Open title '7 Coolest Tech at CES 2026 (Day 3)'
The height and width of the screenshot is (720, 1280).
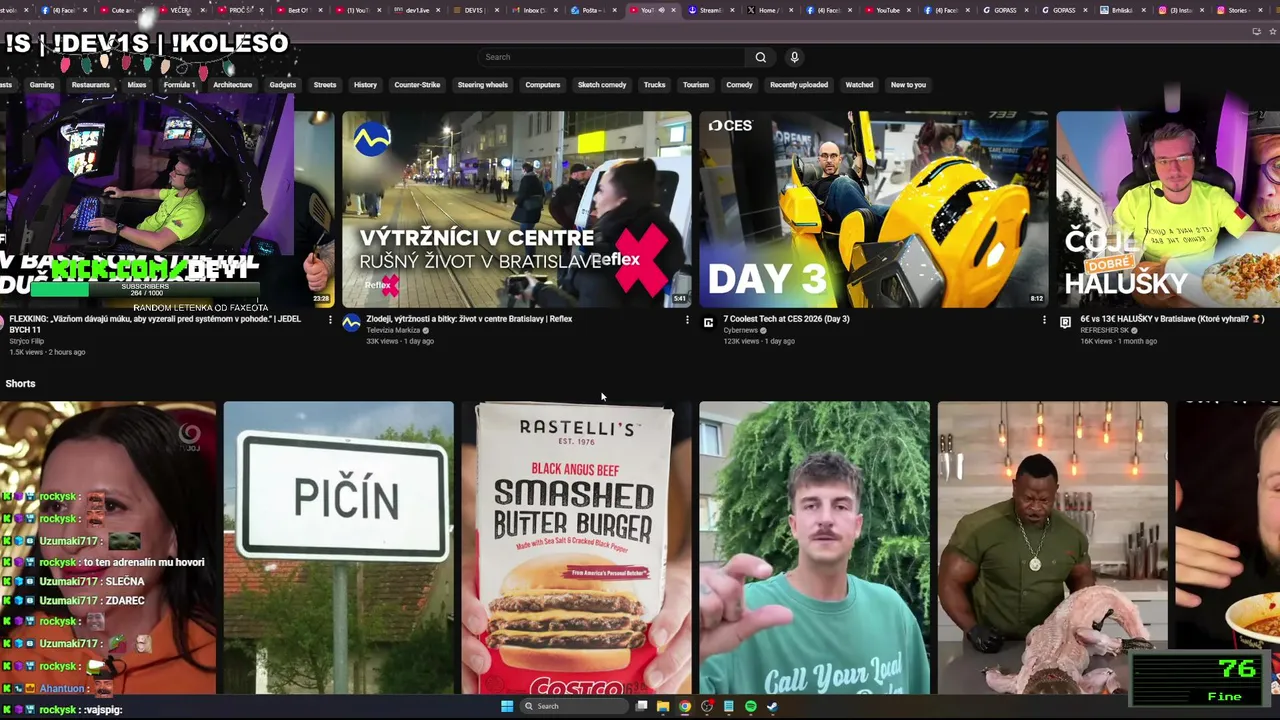(786, 319)
